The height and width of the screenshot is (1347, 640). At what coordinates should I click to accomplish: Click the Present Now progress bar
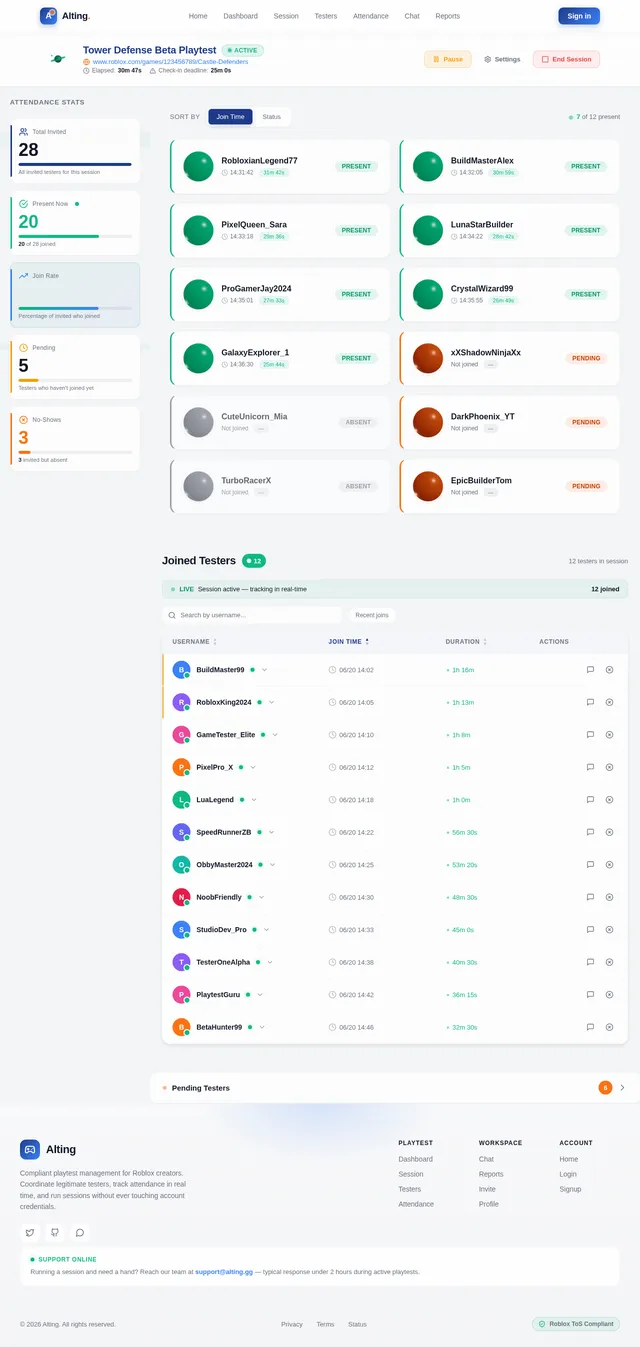75,236
